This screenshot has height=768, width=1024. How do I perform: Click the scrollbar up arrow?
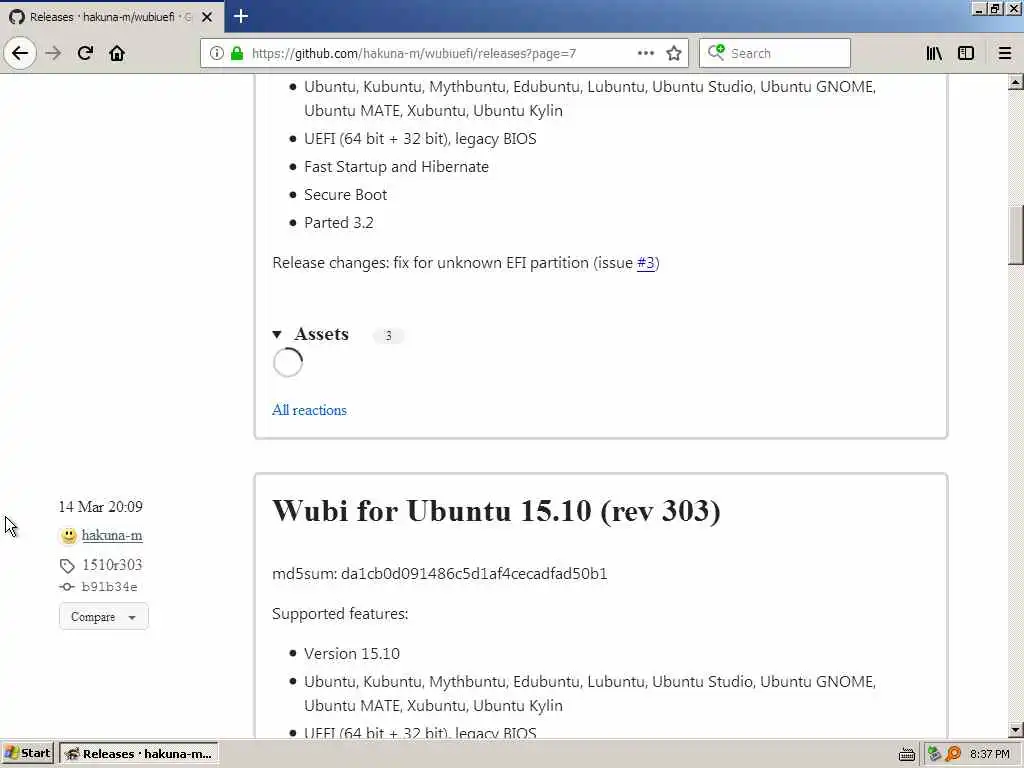1016,82
